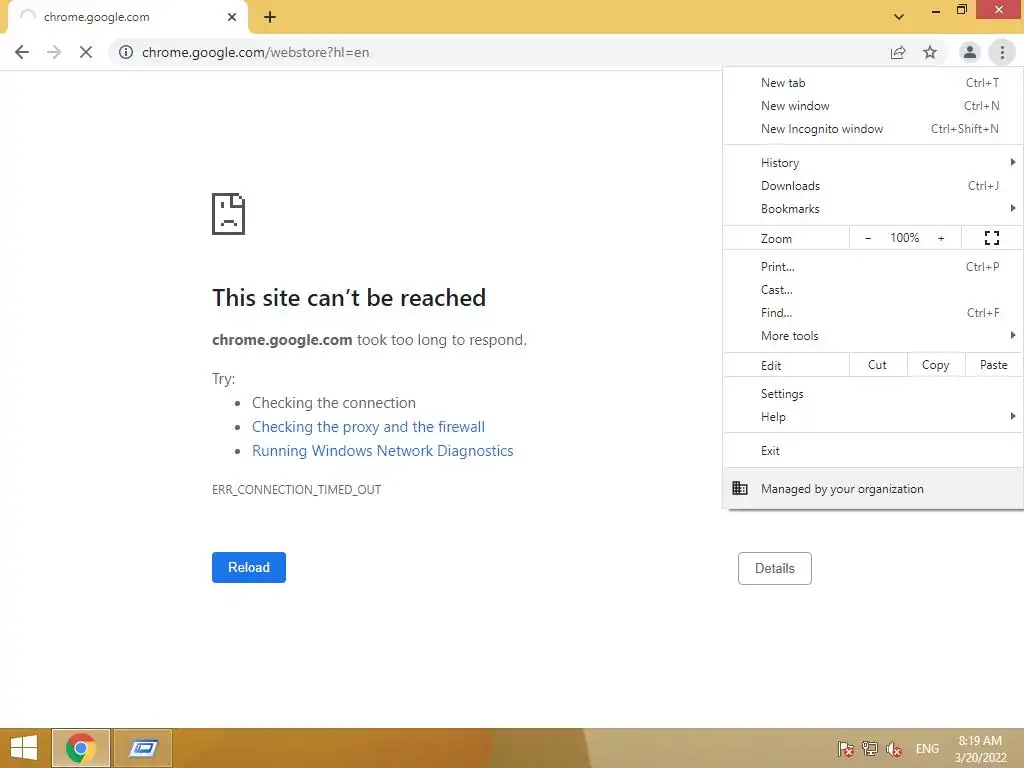This screenshot has height=768, width=1024.
Task: Click the forward navigation arrow
Action: (x=54, y=52)
